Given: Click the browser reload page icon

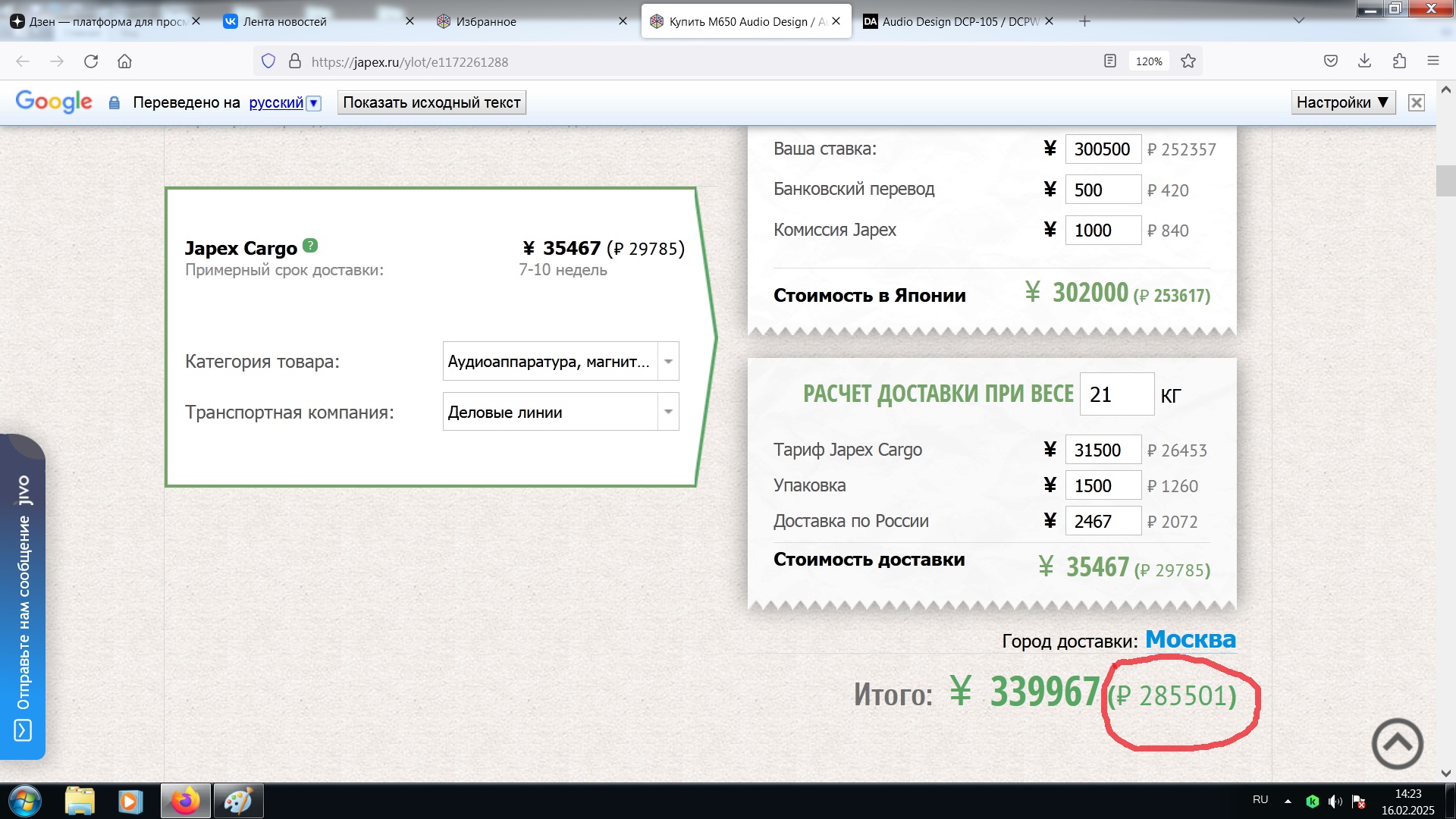Looking at the screenshot, I should [91, 61].
